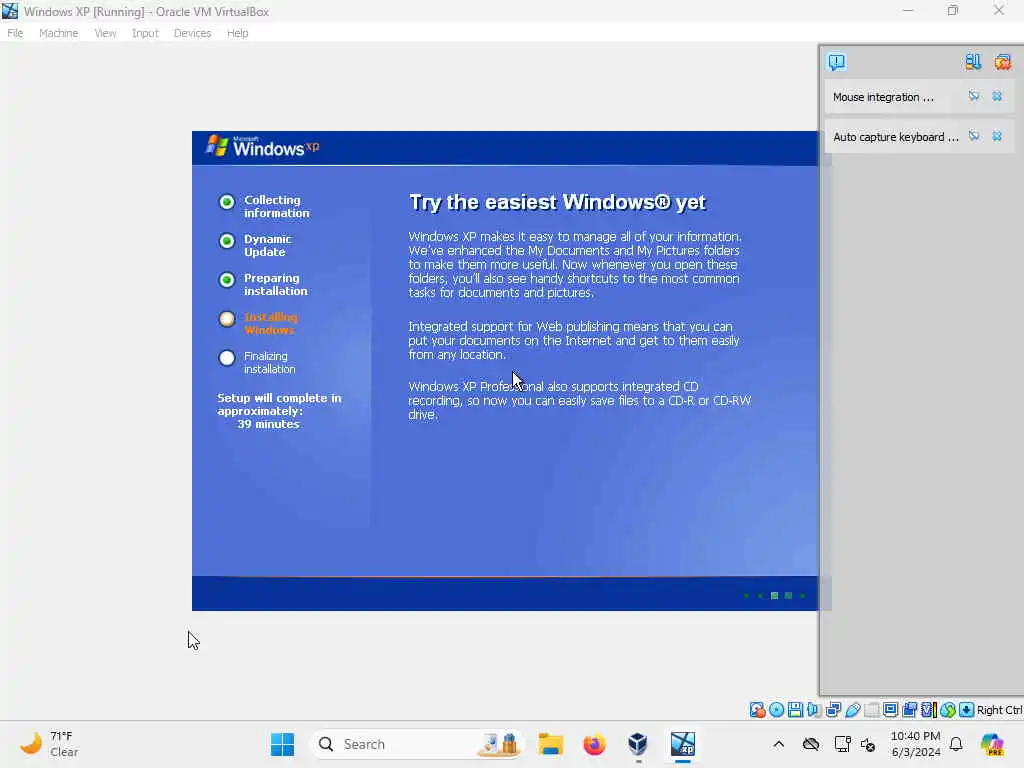Viewport: 1024px width, 768px height.
Task: Click the recording status icon
Action: coord(909,710)
